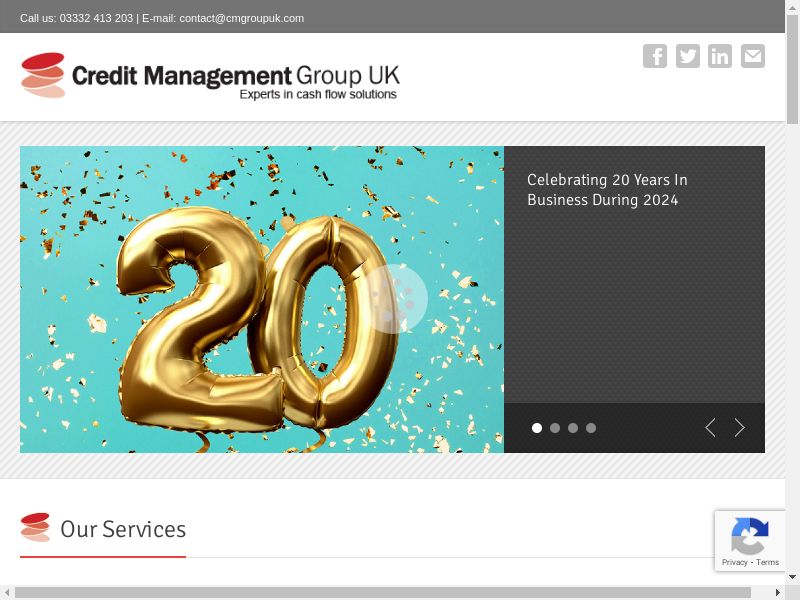800x600 pixels.
Task: Go to previous slide arrow
Action: coord(710,428)
